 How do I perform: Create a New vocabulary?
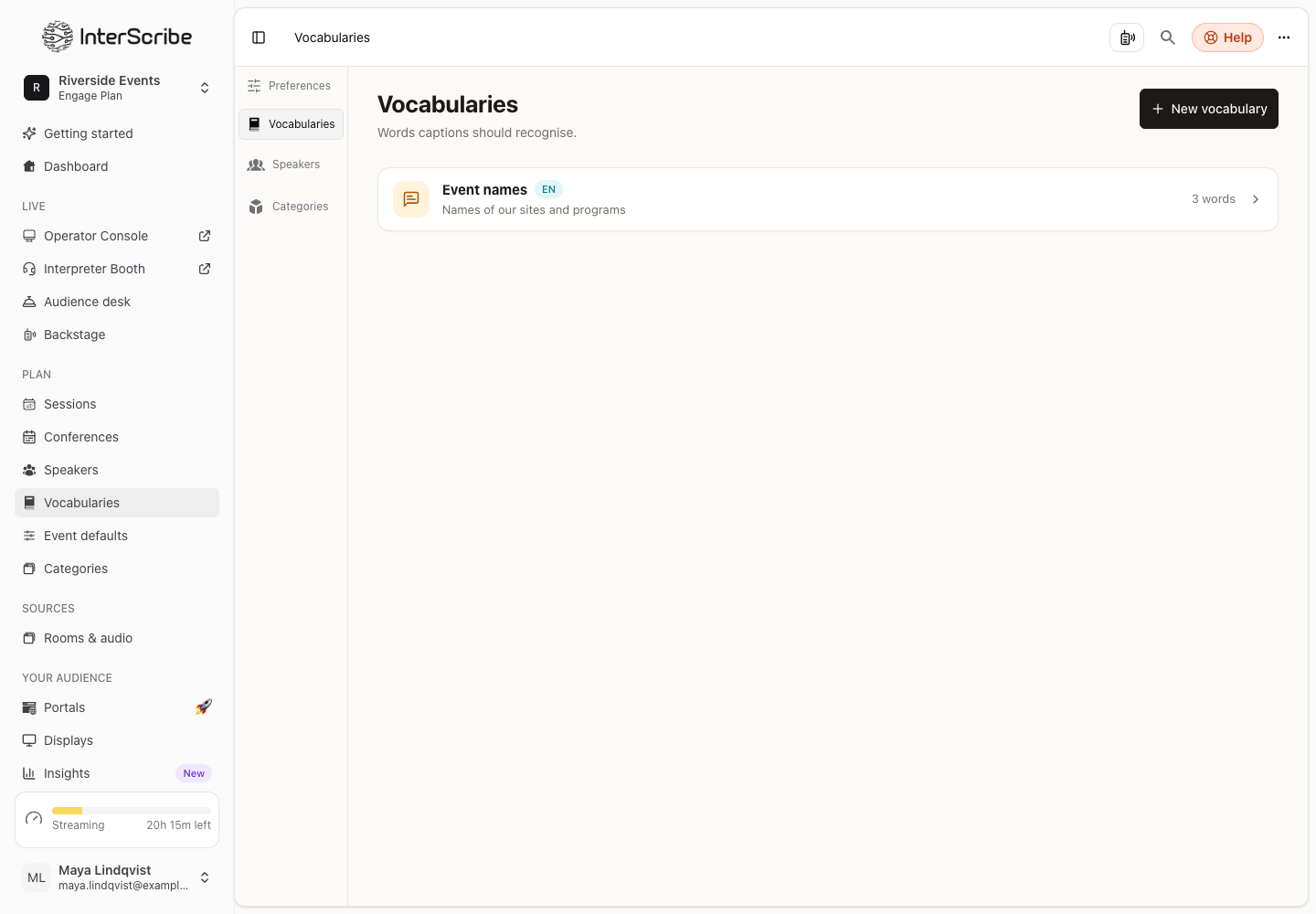(x=1208, y=109)
